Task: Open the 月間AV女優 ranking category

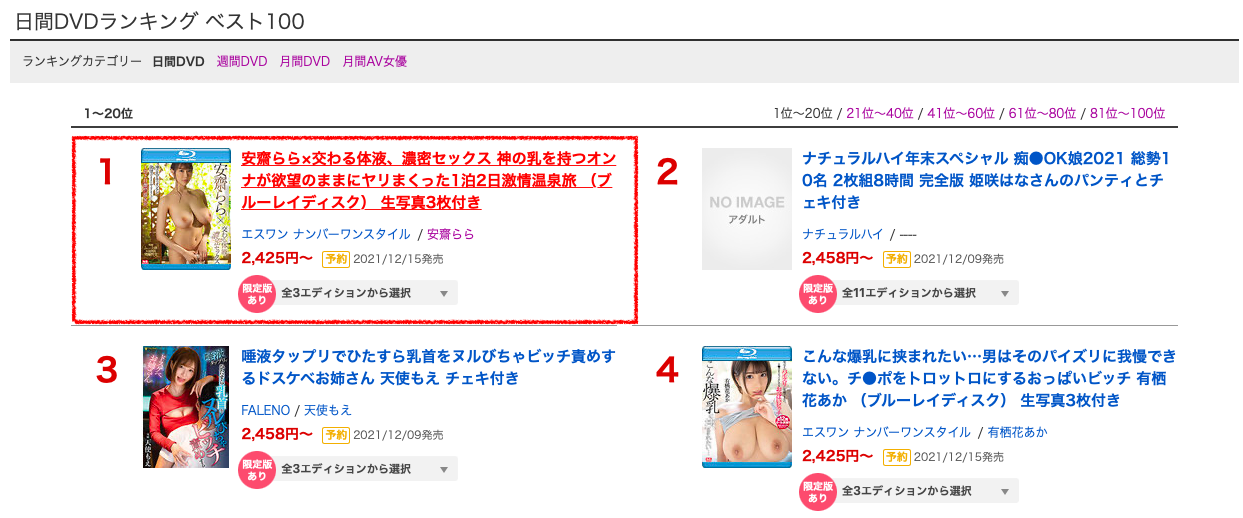Action: tap(374, 62)
